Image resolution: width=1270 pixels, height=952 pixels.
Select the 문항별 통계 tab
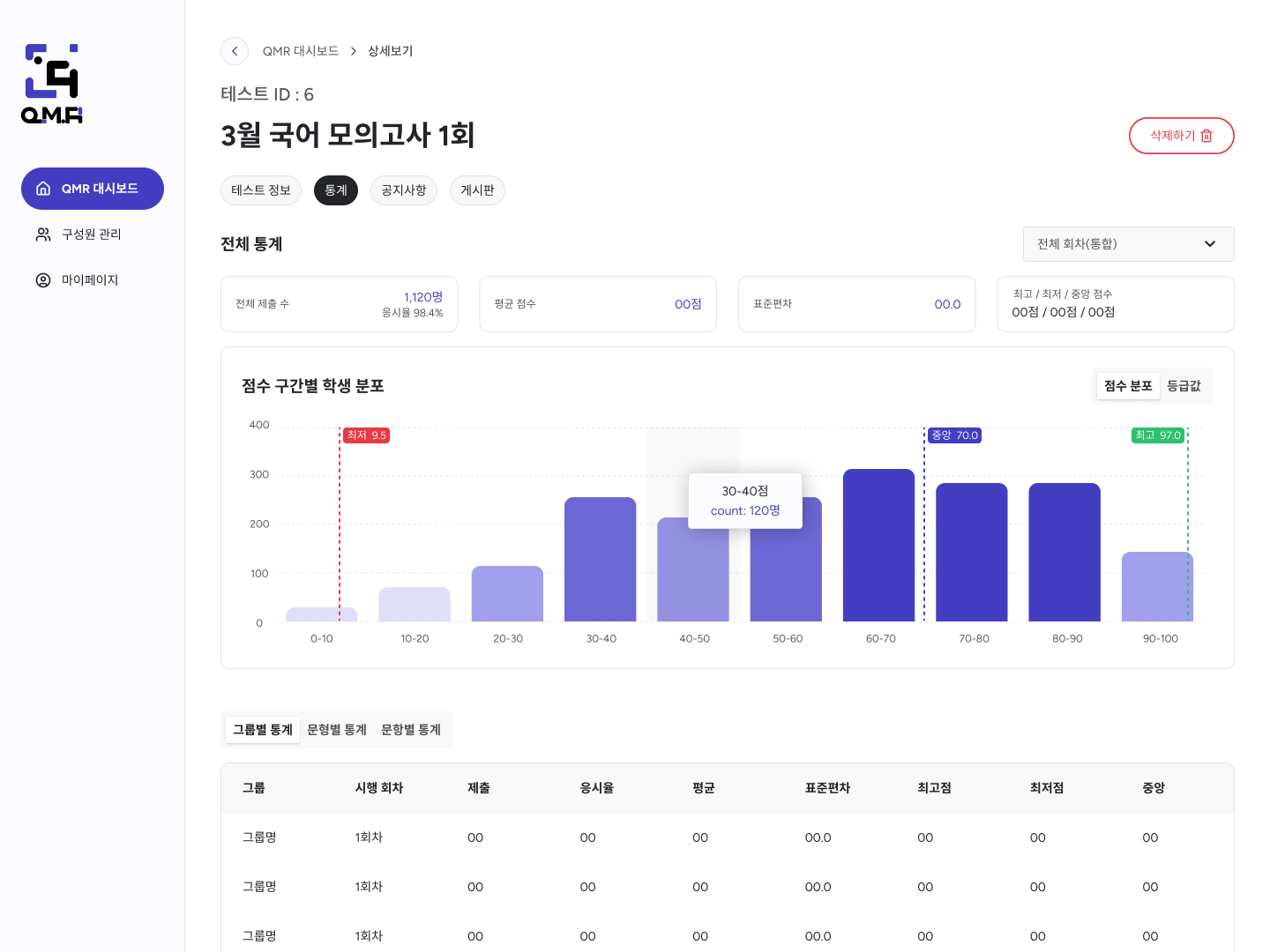click(411, 730)
